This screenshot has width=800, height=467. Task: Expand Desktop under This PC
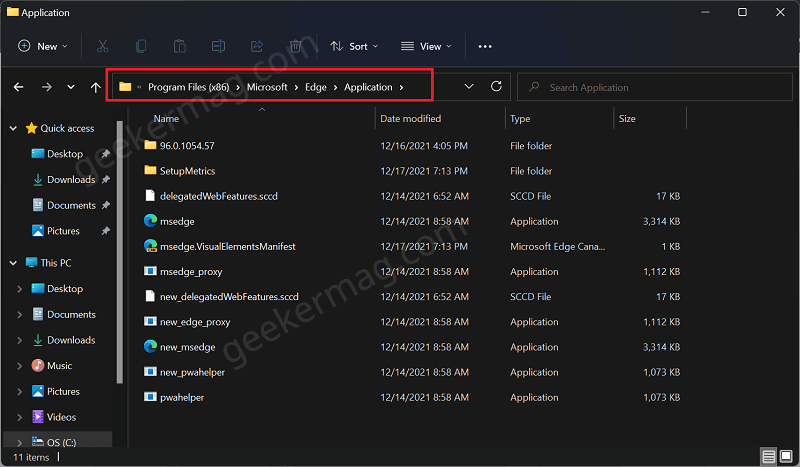click(x=19, y=289)
